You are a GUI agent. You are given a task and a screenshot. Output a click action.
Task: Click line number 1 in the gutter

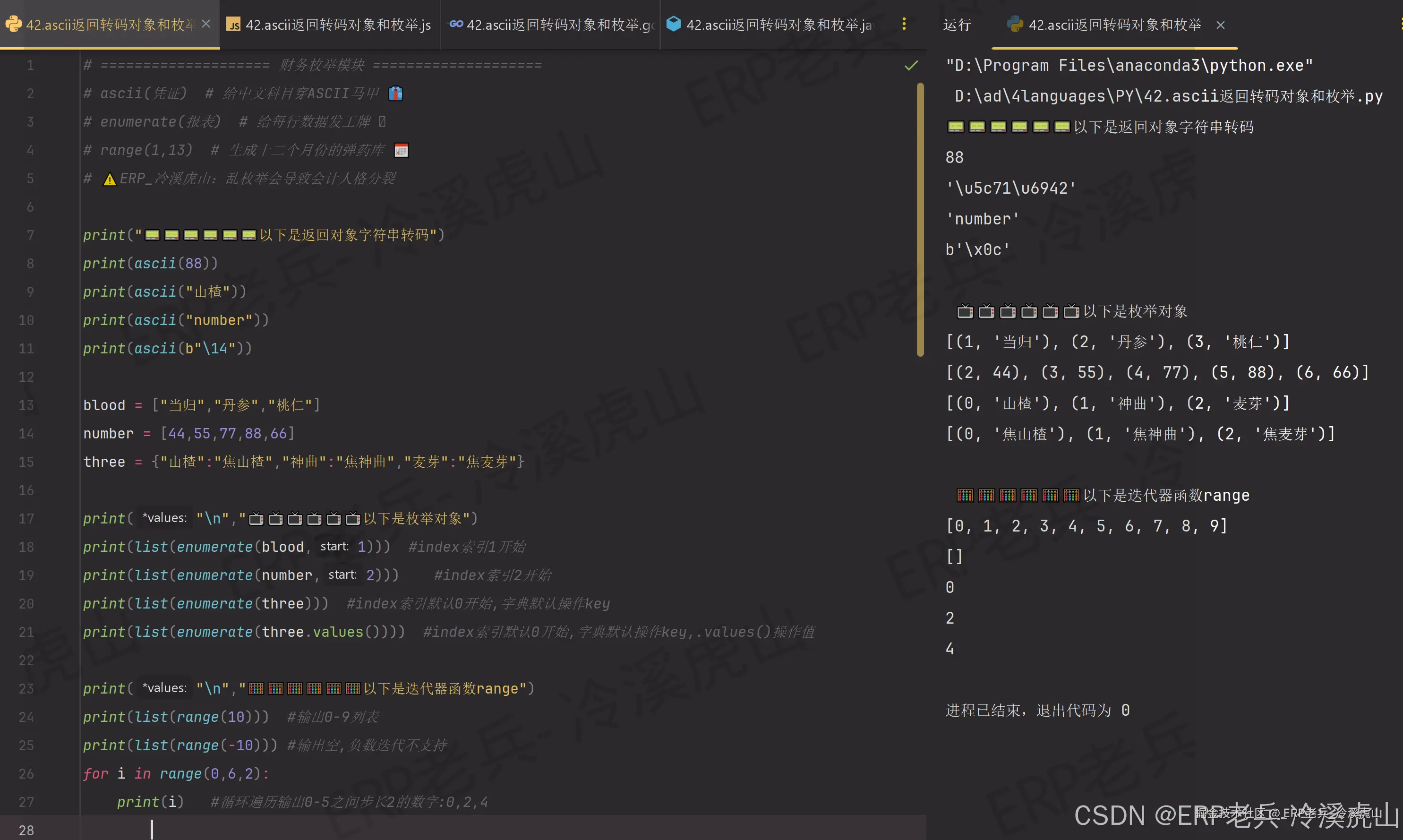click(x=30, y=66)
